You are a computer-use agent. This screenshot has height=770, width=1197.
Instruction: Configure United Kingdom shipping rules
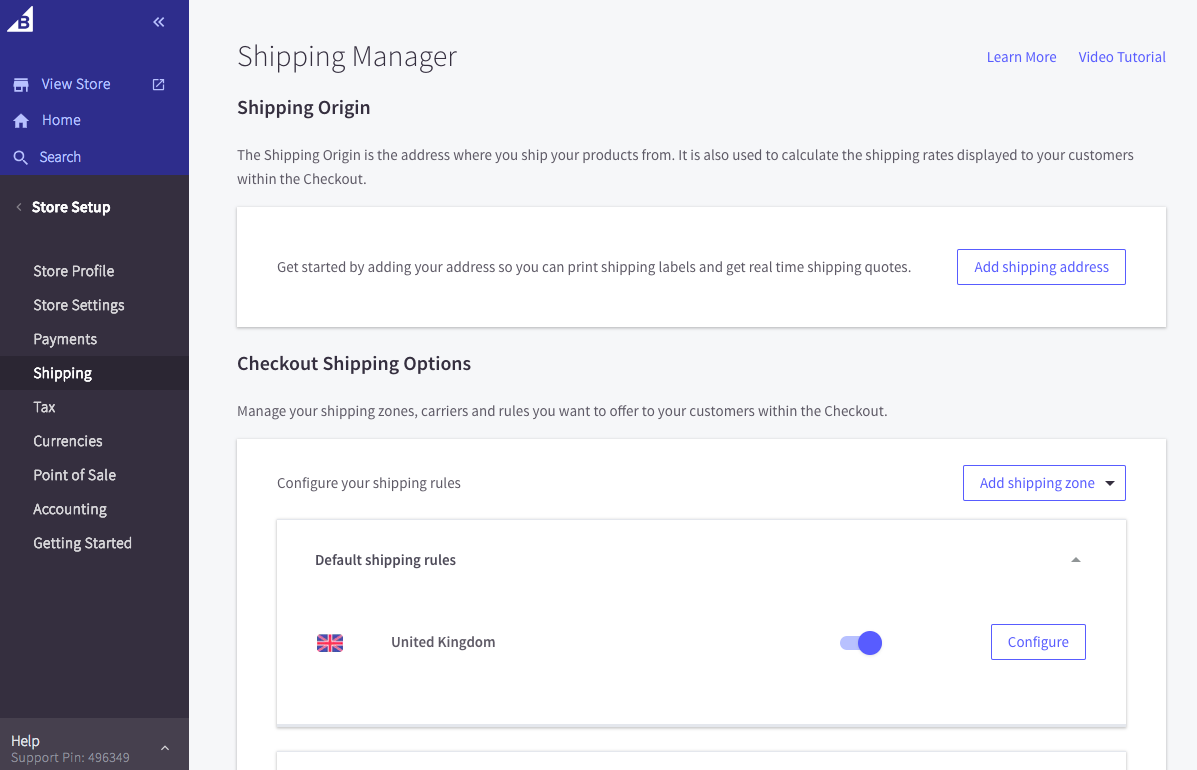tap(1038, 642)
